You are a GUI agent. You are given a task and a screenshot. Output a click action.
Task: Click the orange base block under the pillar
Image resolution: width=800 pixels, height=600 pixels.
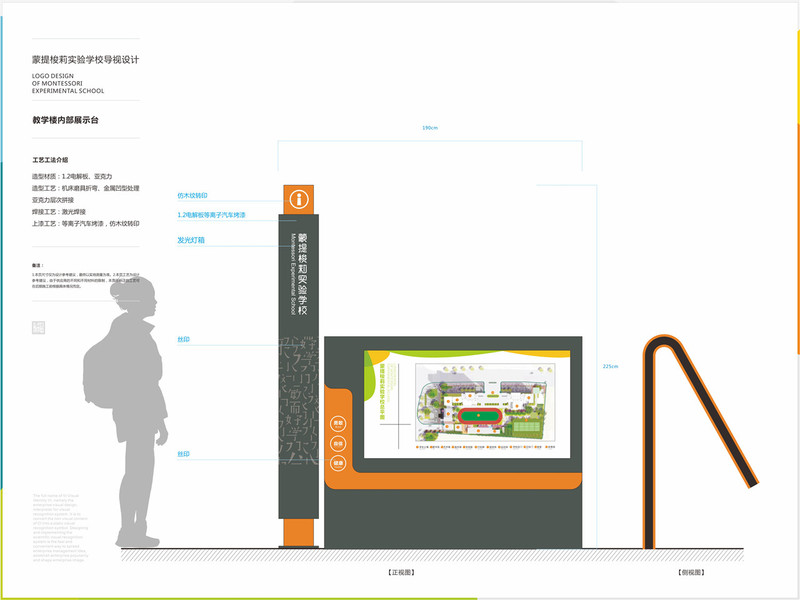(x=298, y=533)
